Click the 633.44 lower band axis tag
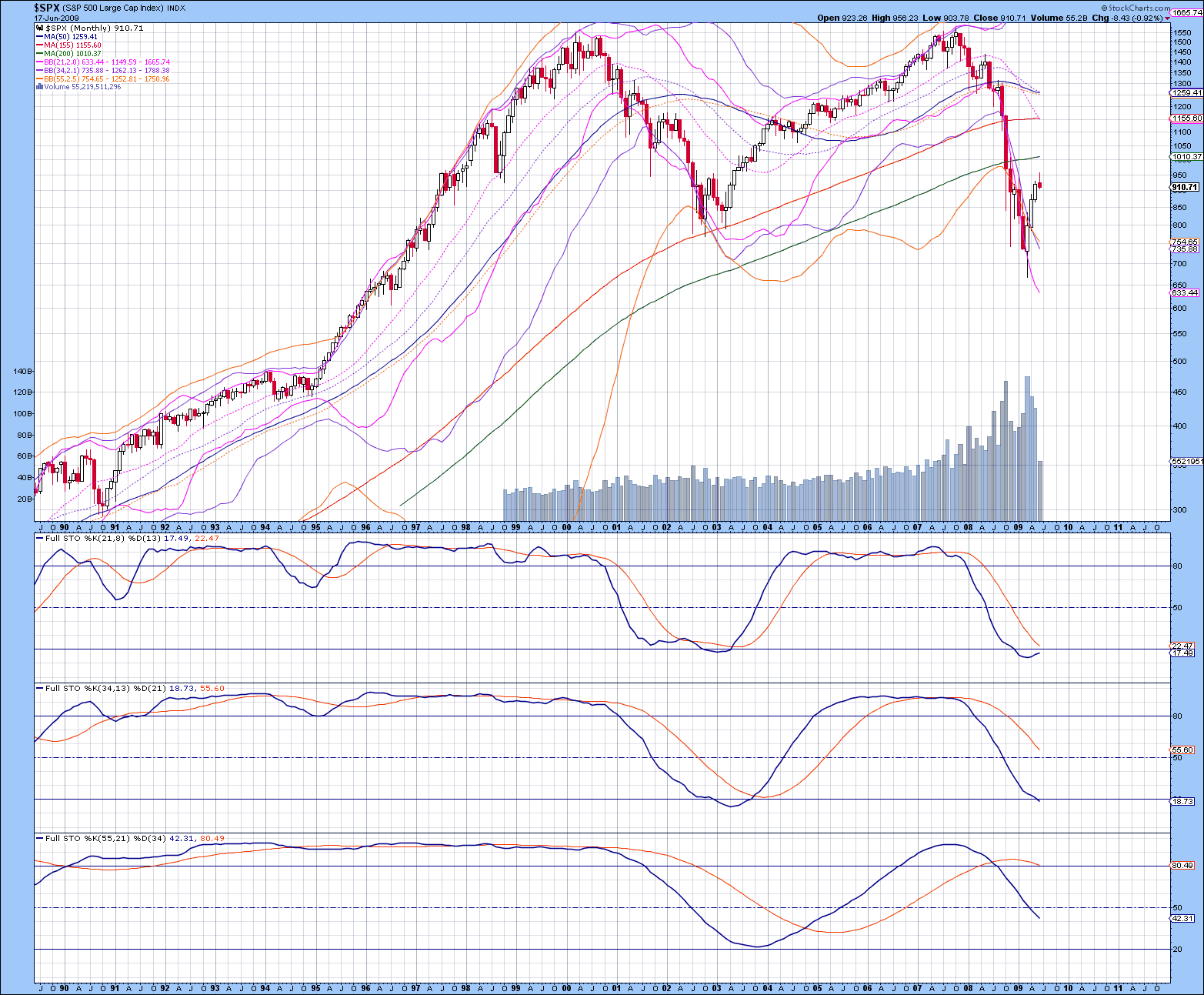This screenshot has height=995, width=1204. 1185,292
